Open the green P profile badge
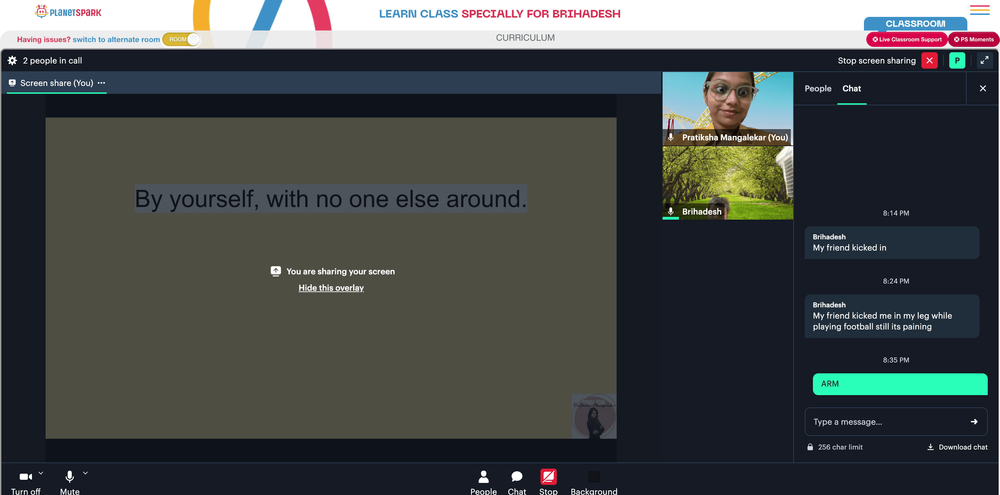This screenshot has height=495, width=1000. tap(957, 61)
